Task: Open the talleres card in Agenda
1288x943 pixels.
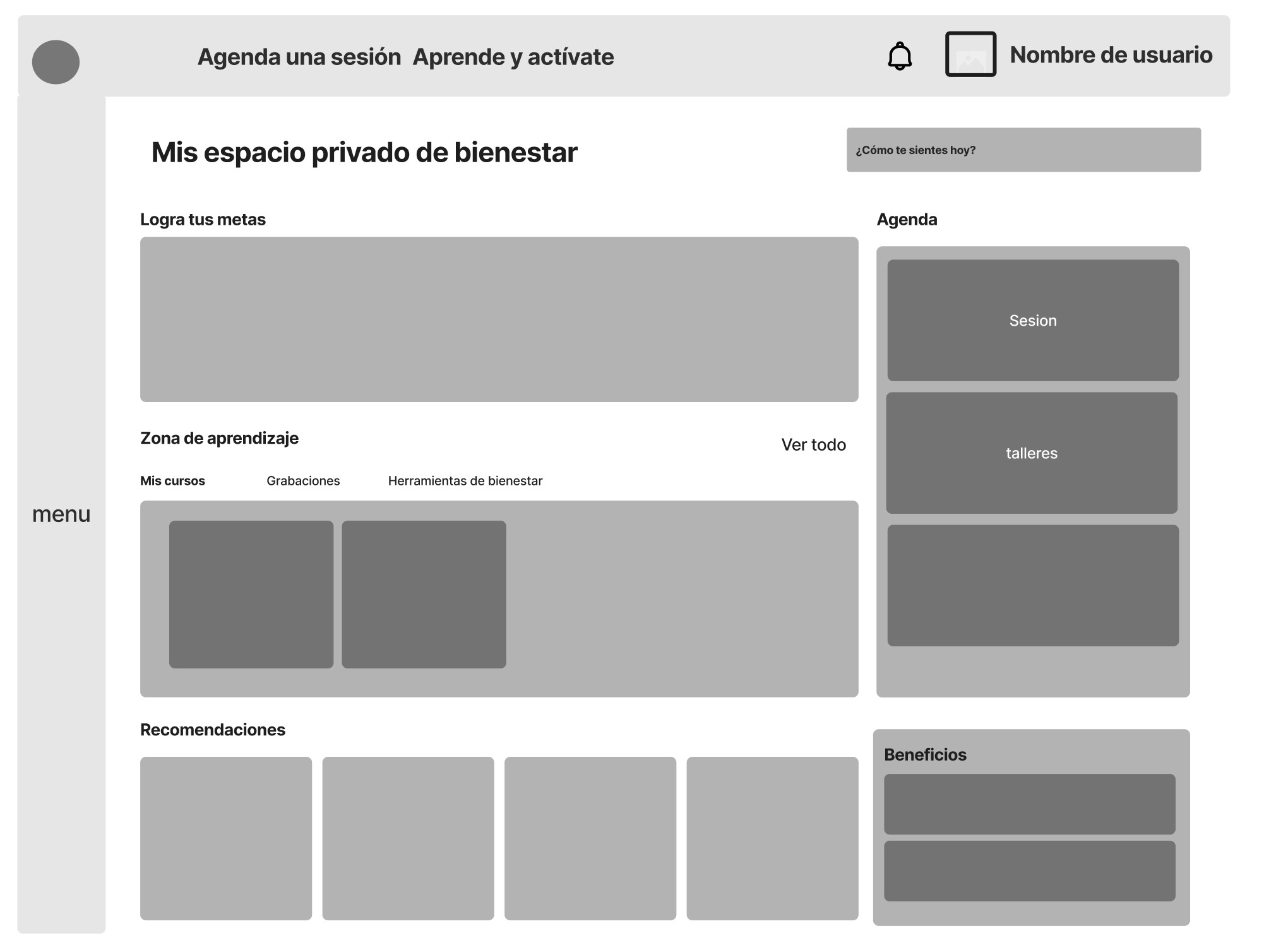Action: pos(1031,453)
